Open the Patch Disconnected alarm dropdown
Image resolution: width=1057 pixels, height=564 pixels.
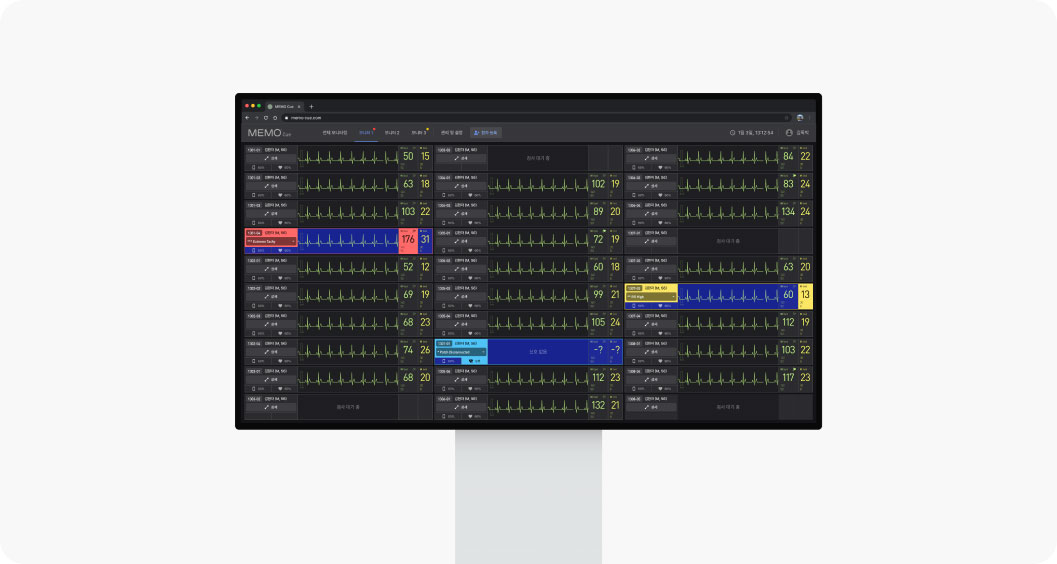click(483, 352)
